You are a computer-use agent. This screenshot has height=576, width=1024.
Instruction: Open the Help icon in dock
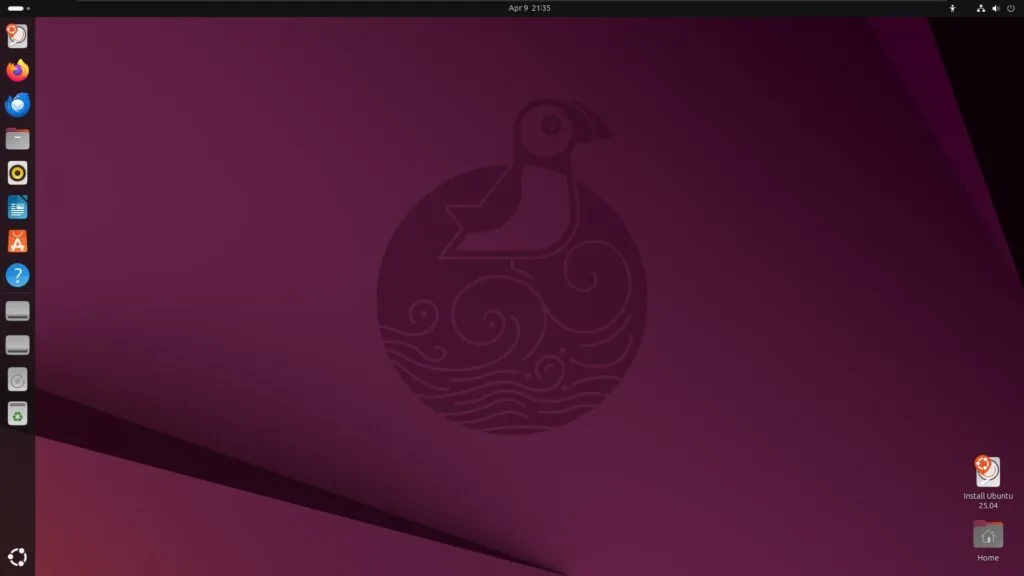(18, 276)
